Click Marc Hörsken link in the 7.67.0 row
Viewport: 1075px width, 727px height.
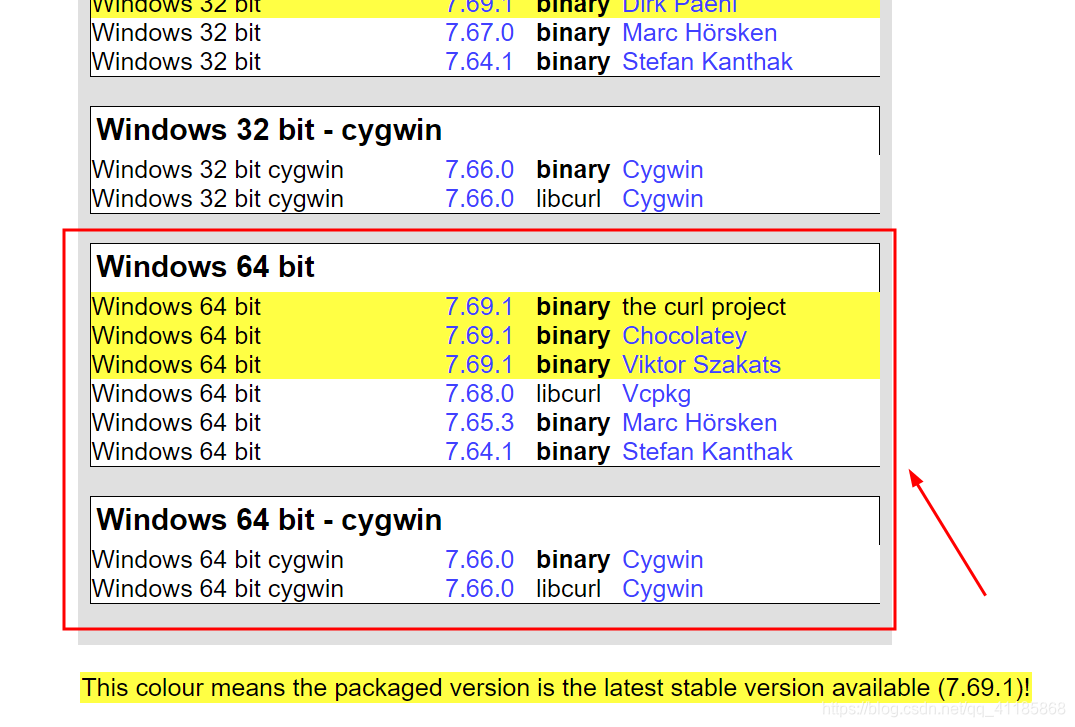699,33
